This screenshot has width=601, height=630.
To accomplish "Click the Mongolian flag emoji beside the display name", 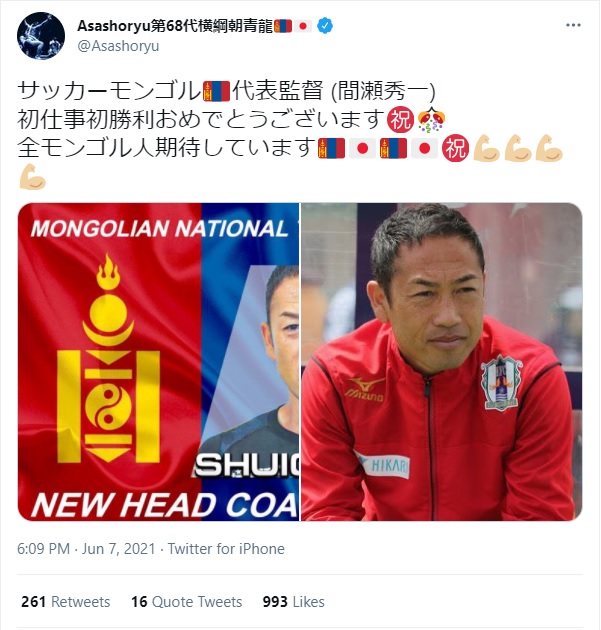I will 283,26.
